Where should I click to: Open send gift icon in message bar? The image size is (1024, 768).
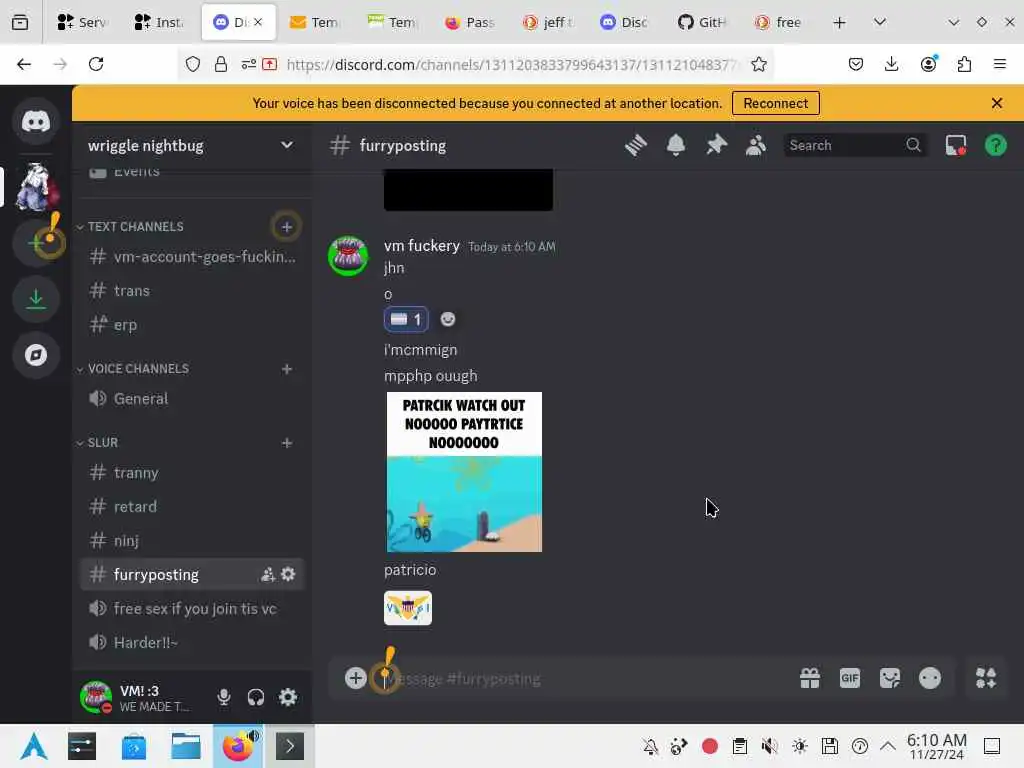tap(810, 679)
